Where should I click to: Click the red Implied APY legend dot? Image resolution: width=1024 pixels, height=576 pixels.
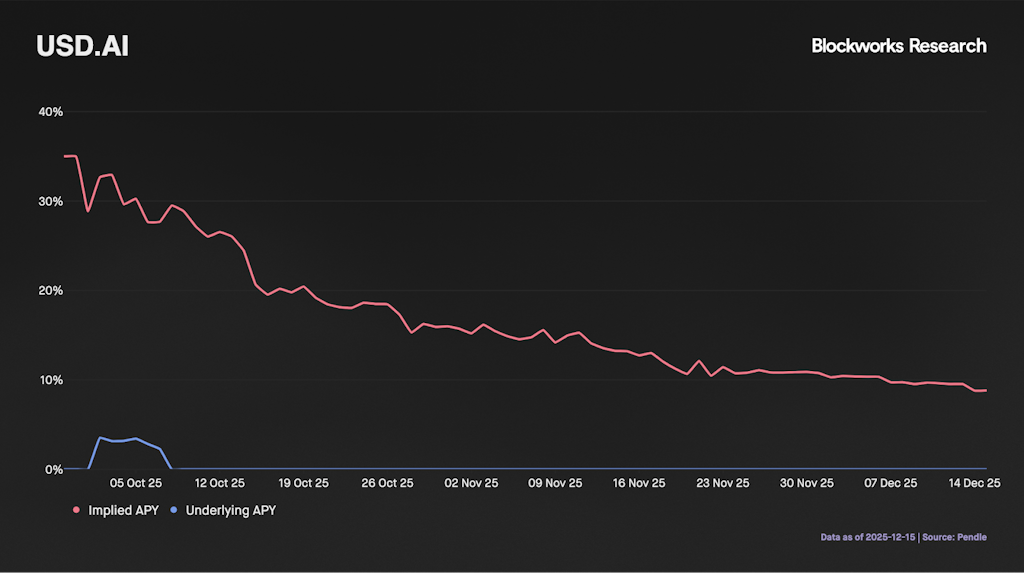pyautogui.click(x=77, y=510)
